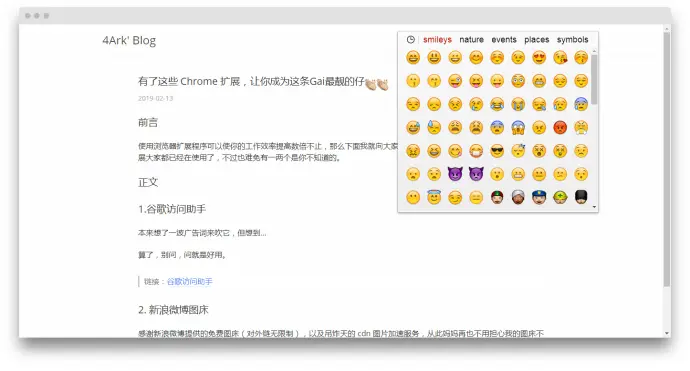Insert the tears of joy emoji
The image size is (690, 371).
tap(497, 104)
